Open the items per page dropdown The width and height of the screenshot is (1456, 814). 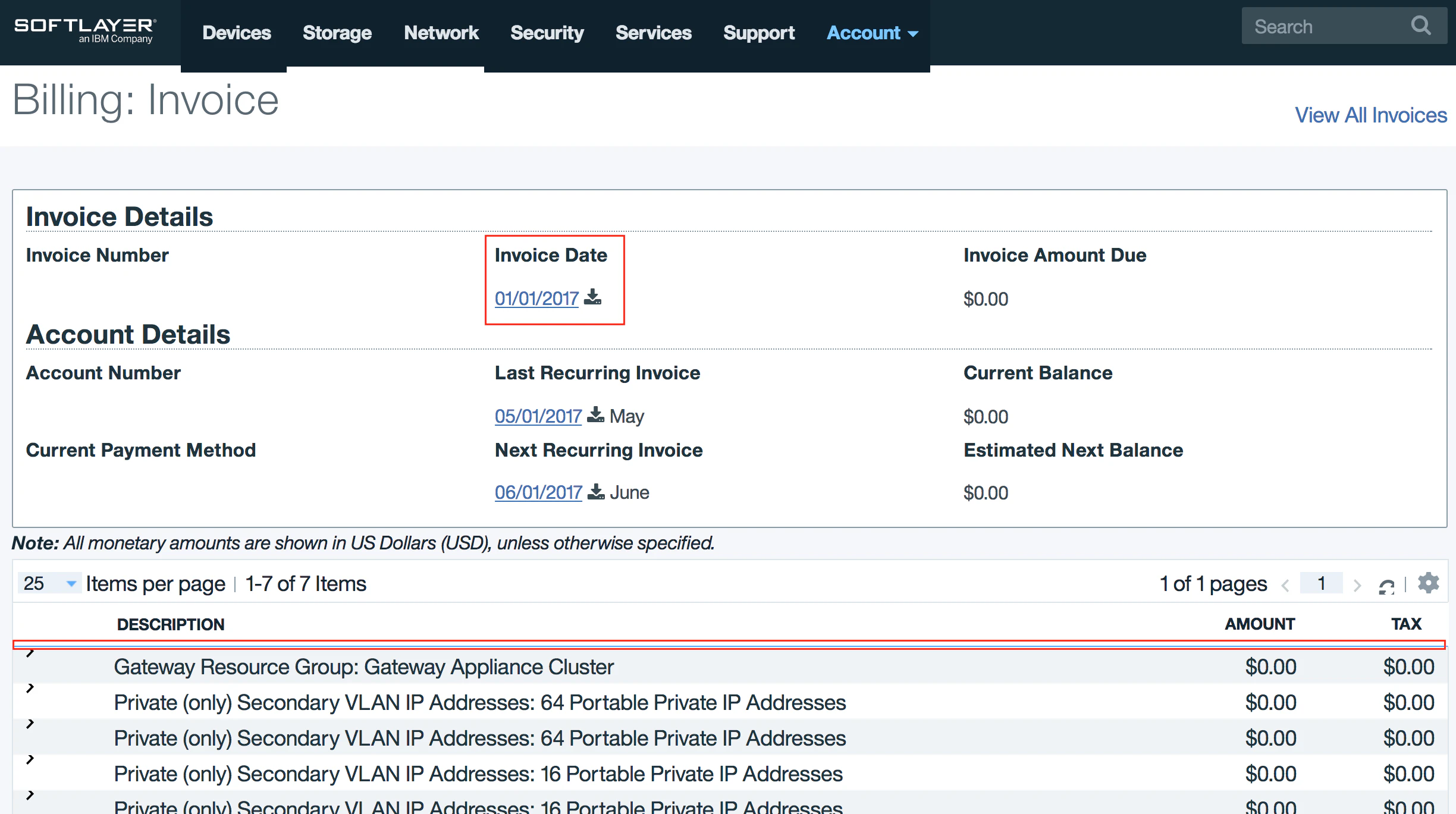[x=50, y=583]
